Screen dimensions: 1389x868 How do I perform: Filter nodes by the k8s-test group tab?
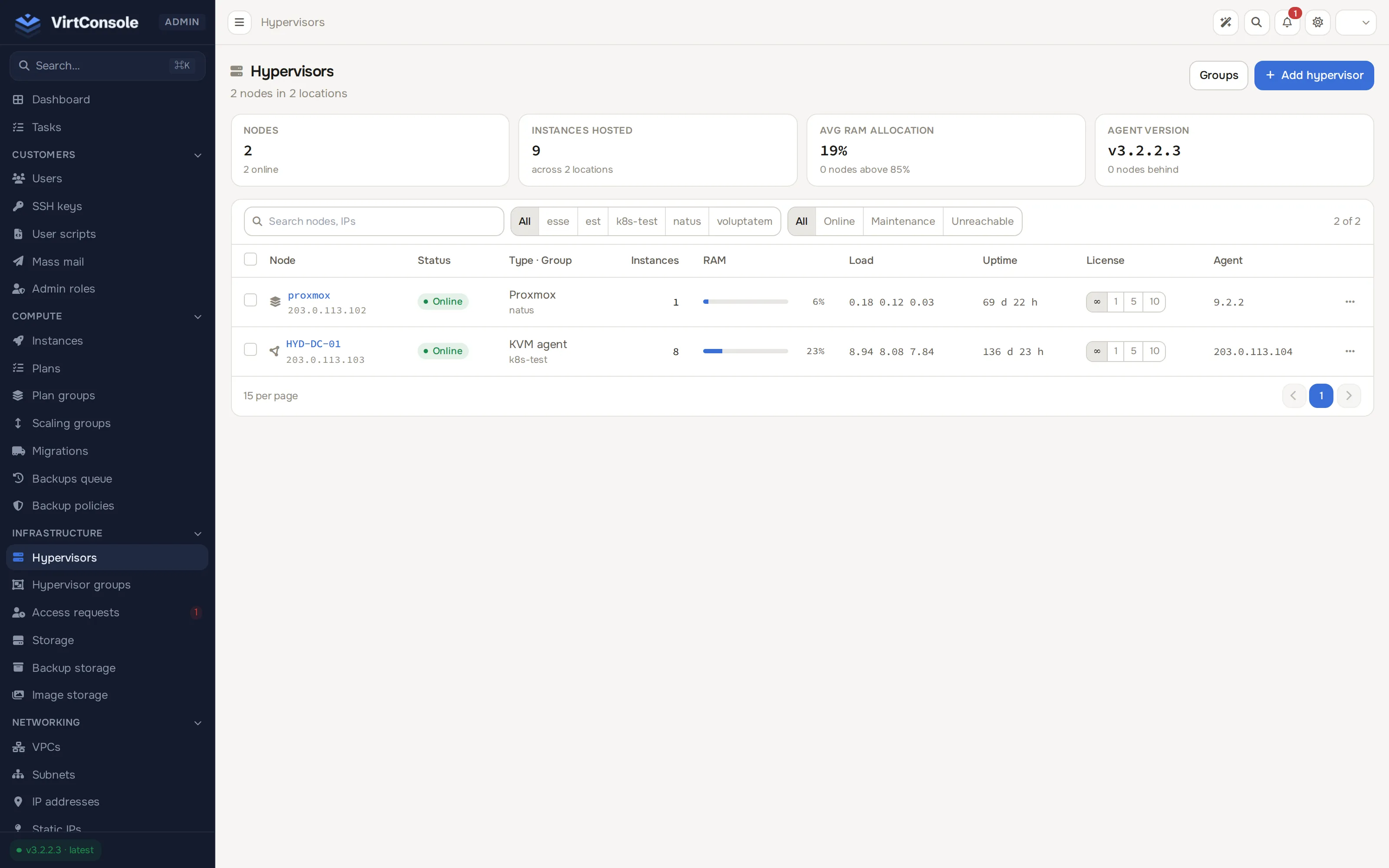(636, 221)
